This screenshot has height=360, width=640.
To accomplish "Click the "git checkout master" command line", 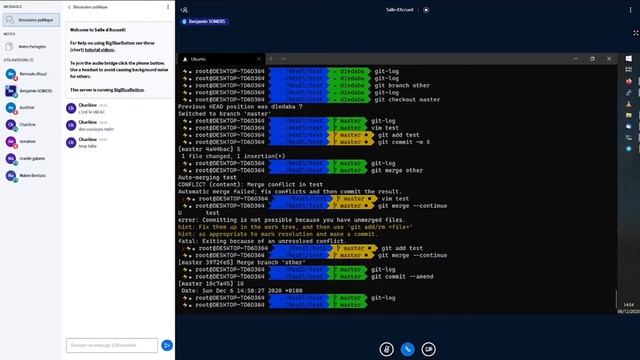I will 407,100.
